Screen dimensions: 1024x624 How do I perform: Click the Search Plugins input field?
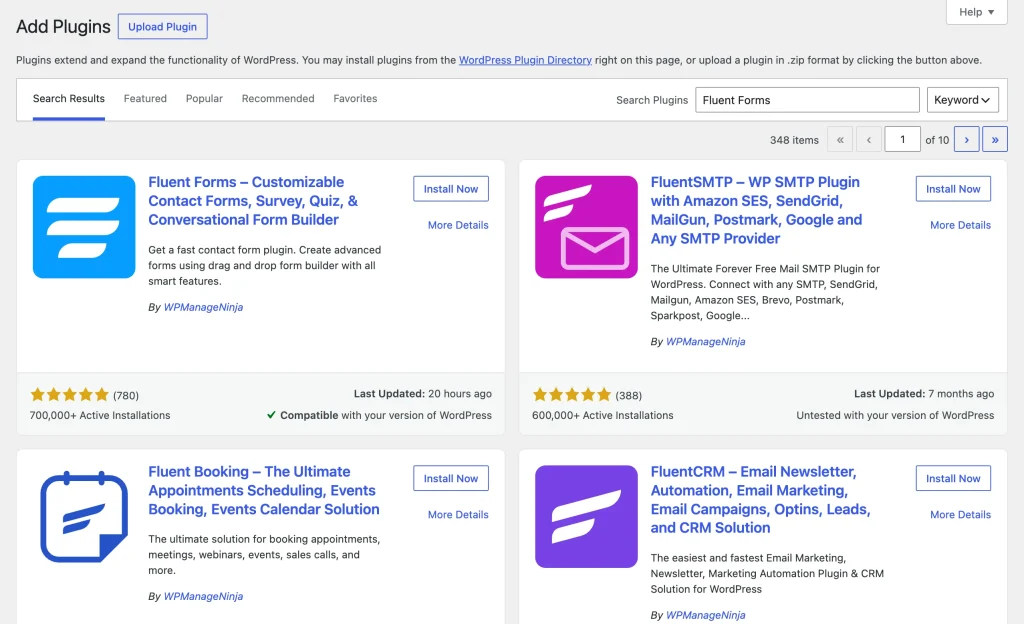(807, 100)
